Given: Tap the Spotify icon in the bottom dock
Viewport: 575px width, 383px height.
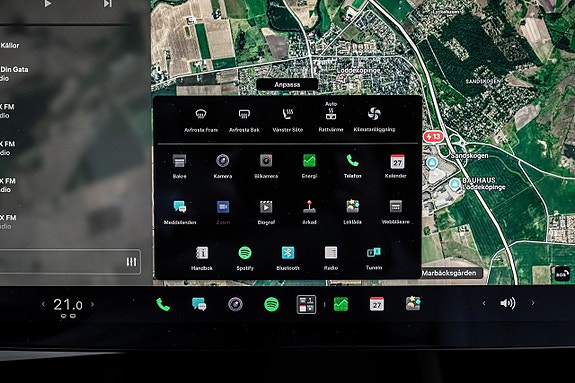Looking at the screenshot, I should (x=271, y=304).
